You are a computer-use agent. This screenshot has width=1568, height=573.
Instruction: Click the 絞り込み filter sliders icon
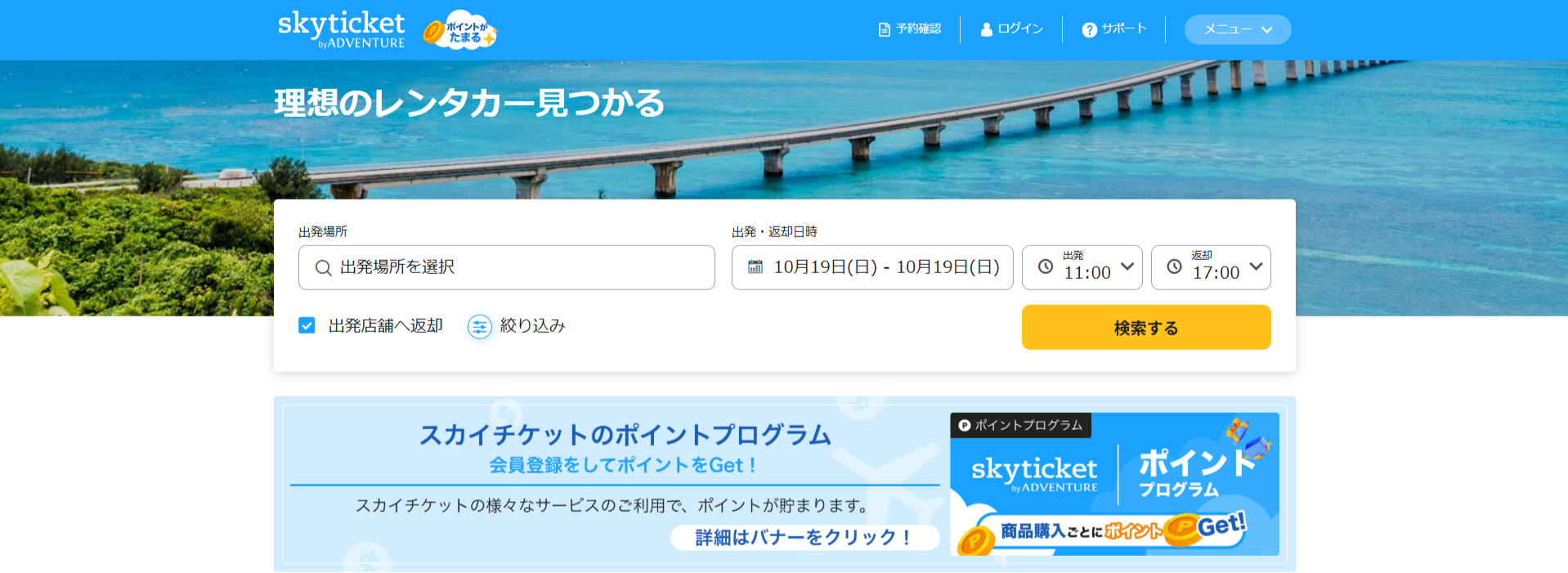479,327
